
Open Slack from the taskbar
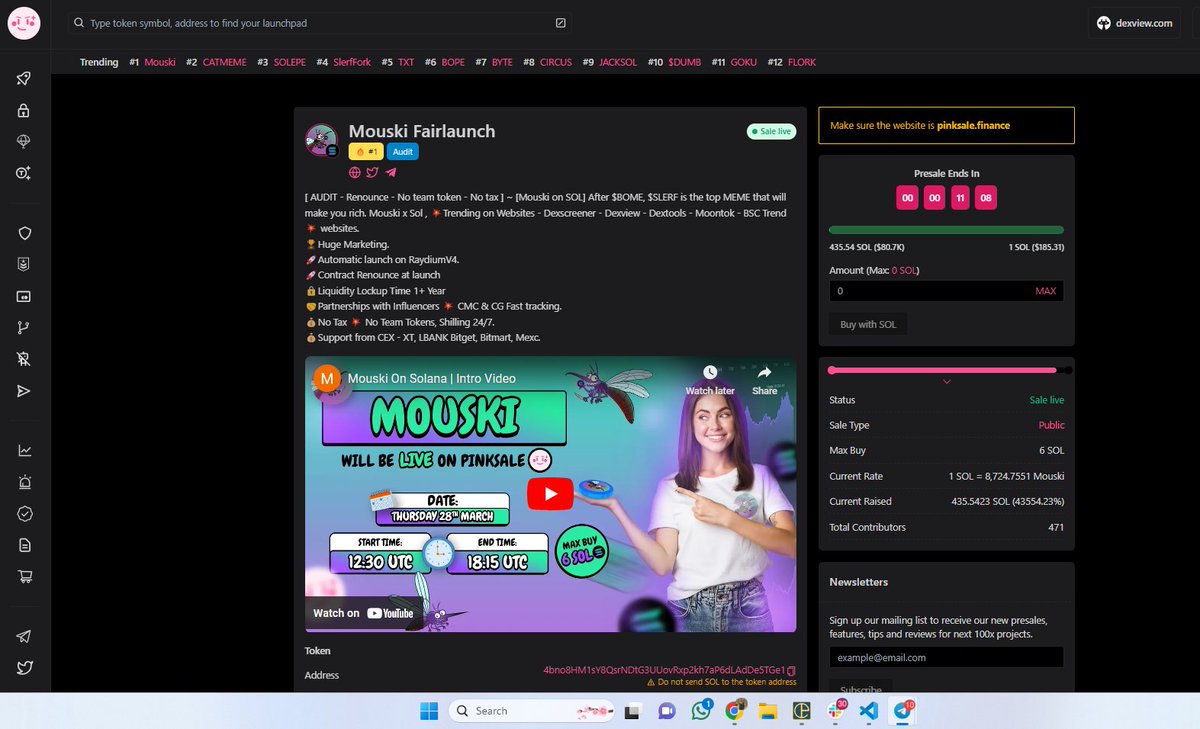tap(835, 711)
